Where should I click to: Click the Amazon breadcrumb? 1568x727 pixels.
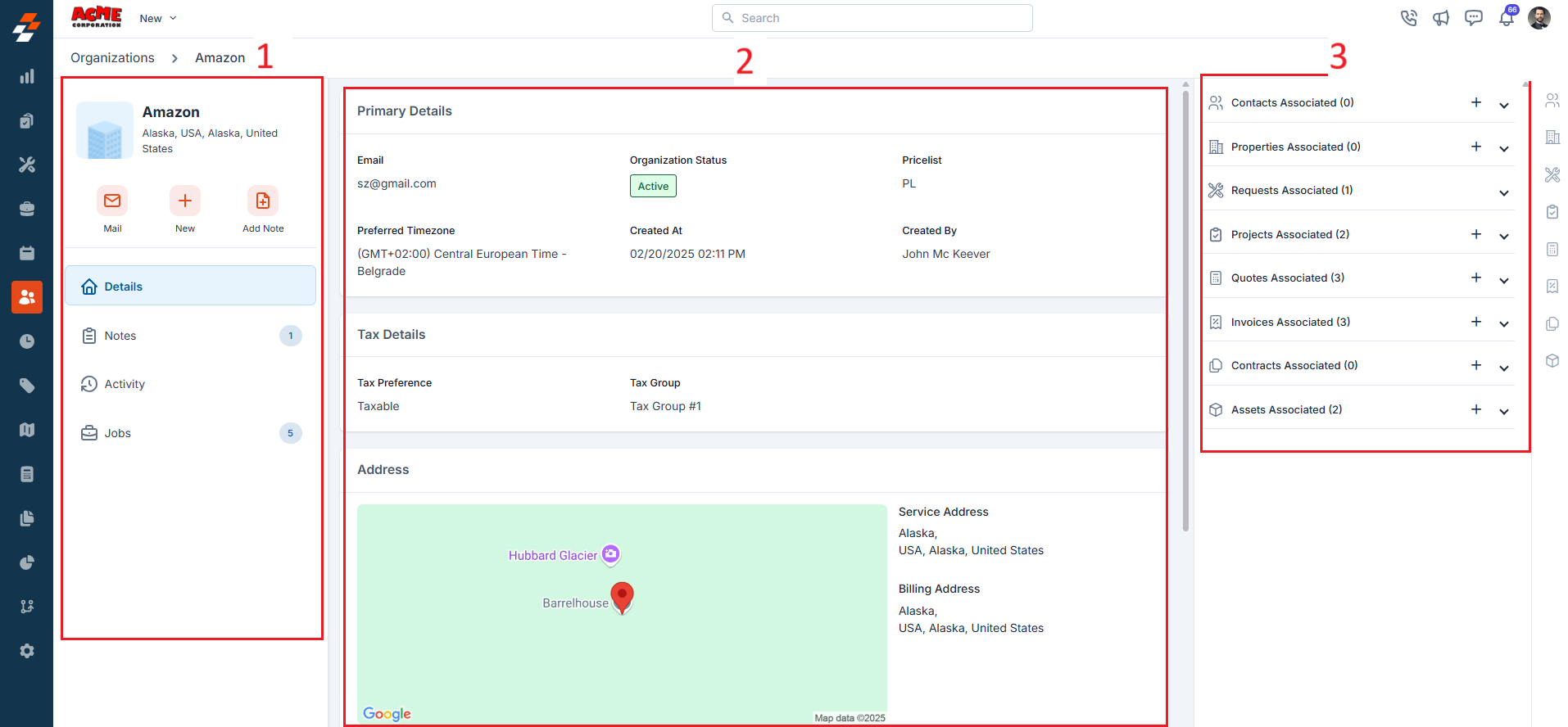(220, 57)
